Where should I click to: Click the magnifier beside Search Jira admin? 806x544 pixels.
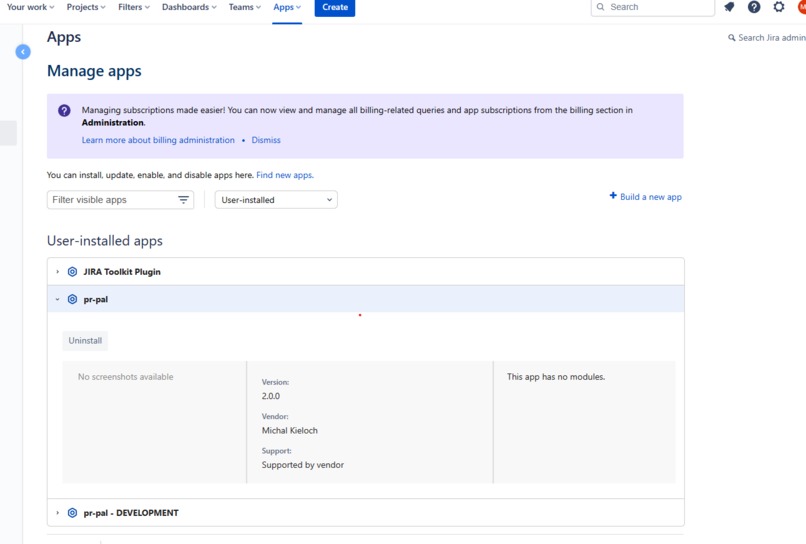tap(731, 38)
